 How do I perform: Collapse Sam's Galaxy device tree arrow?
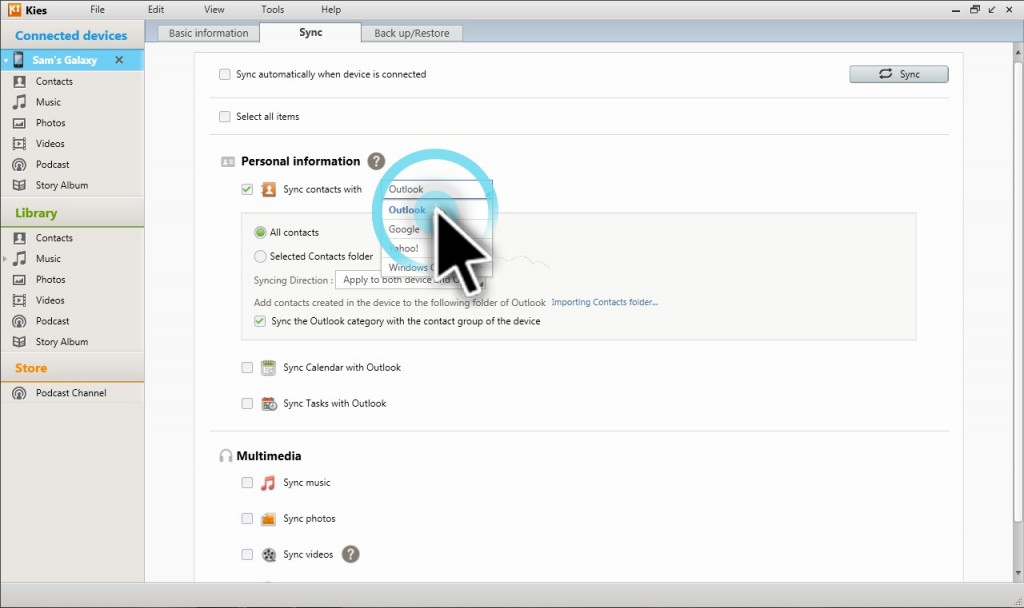pos(6,60)
